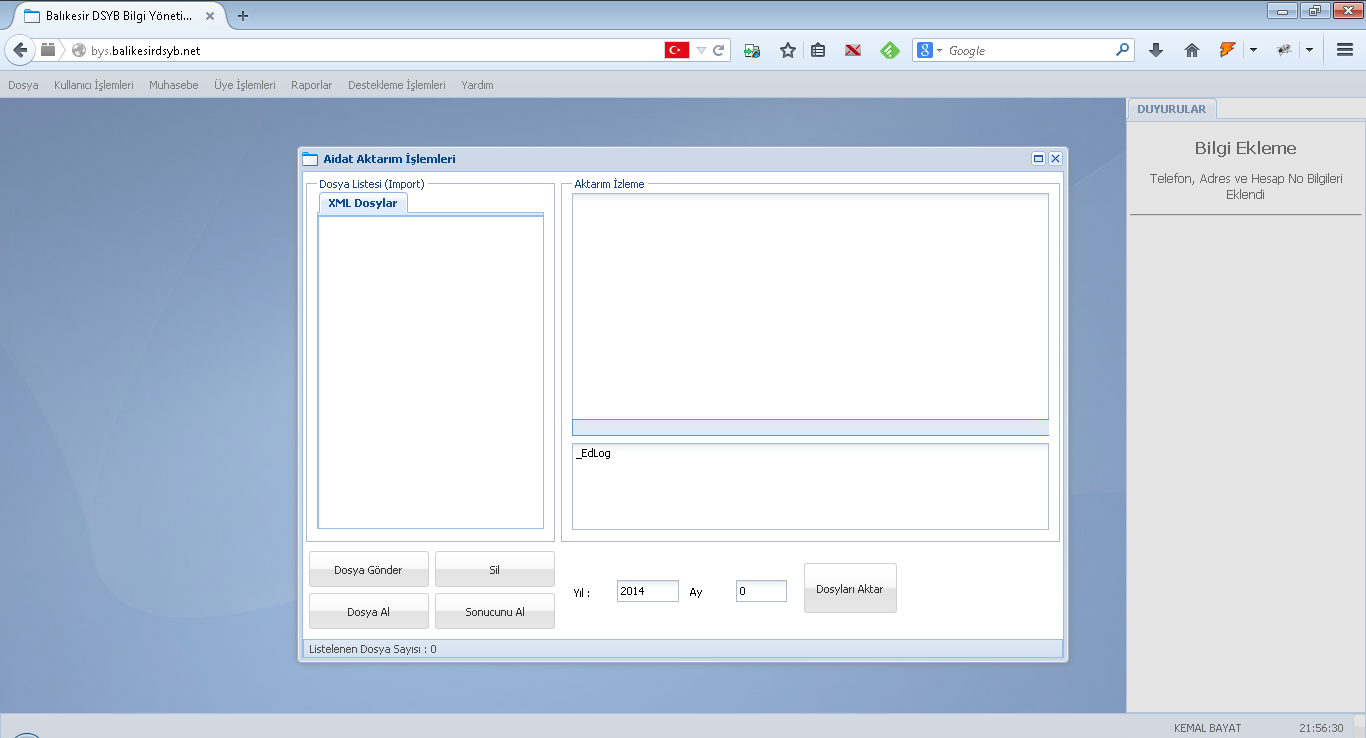Expand the address bar history dropdown arrow
Image resolution: width=1366 pixels, height=738 pixels.
[701, 50]
